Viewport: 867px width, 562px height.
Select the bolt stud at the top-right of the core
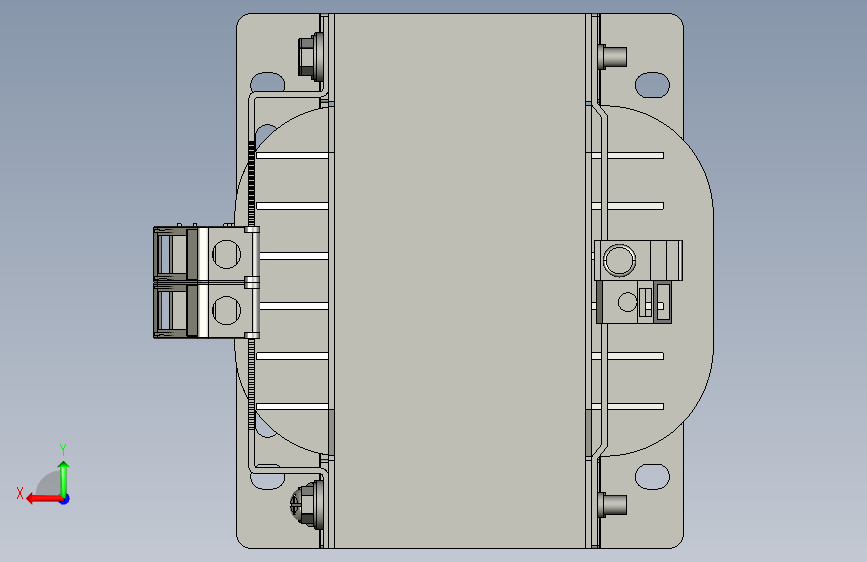click(x=612, y=56)
